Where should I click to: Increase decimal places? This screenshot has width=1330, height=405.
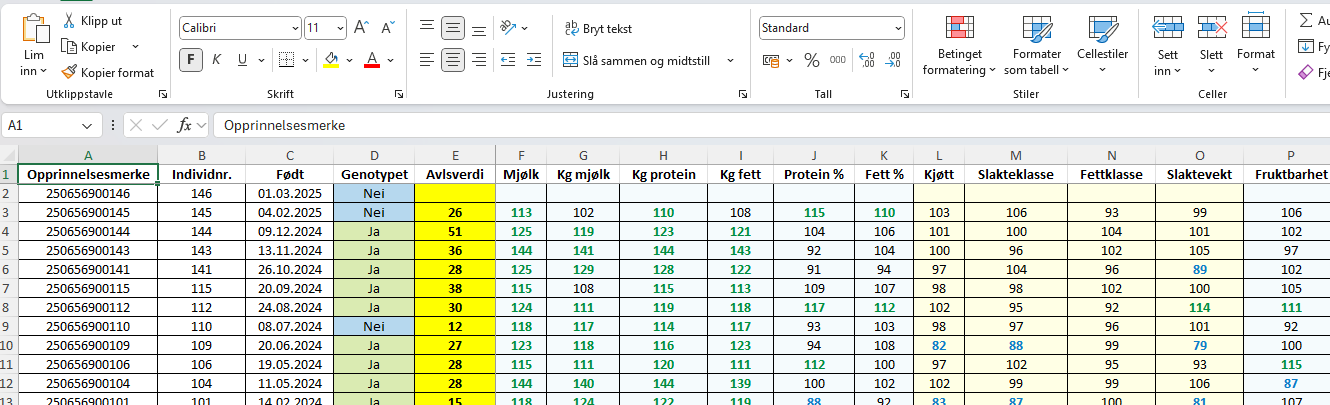pos(866,60)
